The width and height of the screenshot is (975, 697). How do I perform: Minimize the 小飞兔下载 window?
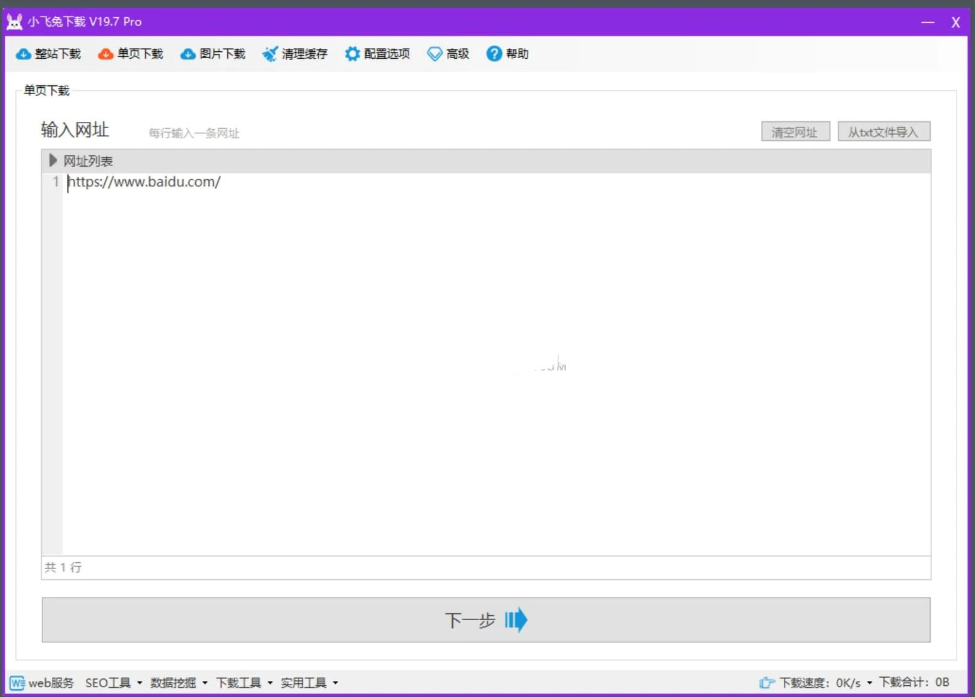coord(928,22)
